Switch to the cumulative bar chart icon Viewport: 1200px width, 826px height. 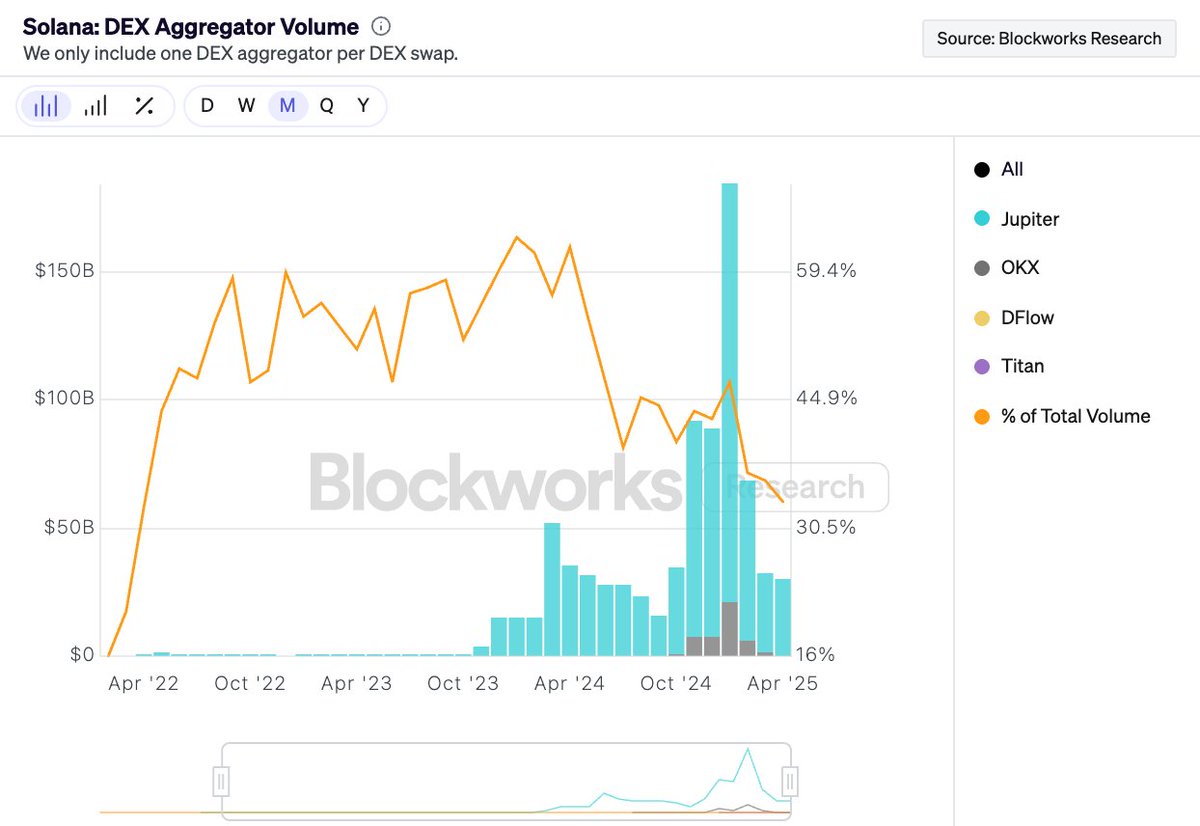click(x=96, y=106)
